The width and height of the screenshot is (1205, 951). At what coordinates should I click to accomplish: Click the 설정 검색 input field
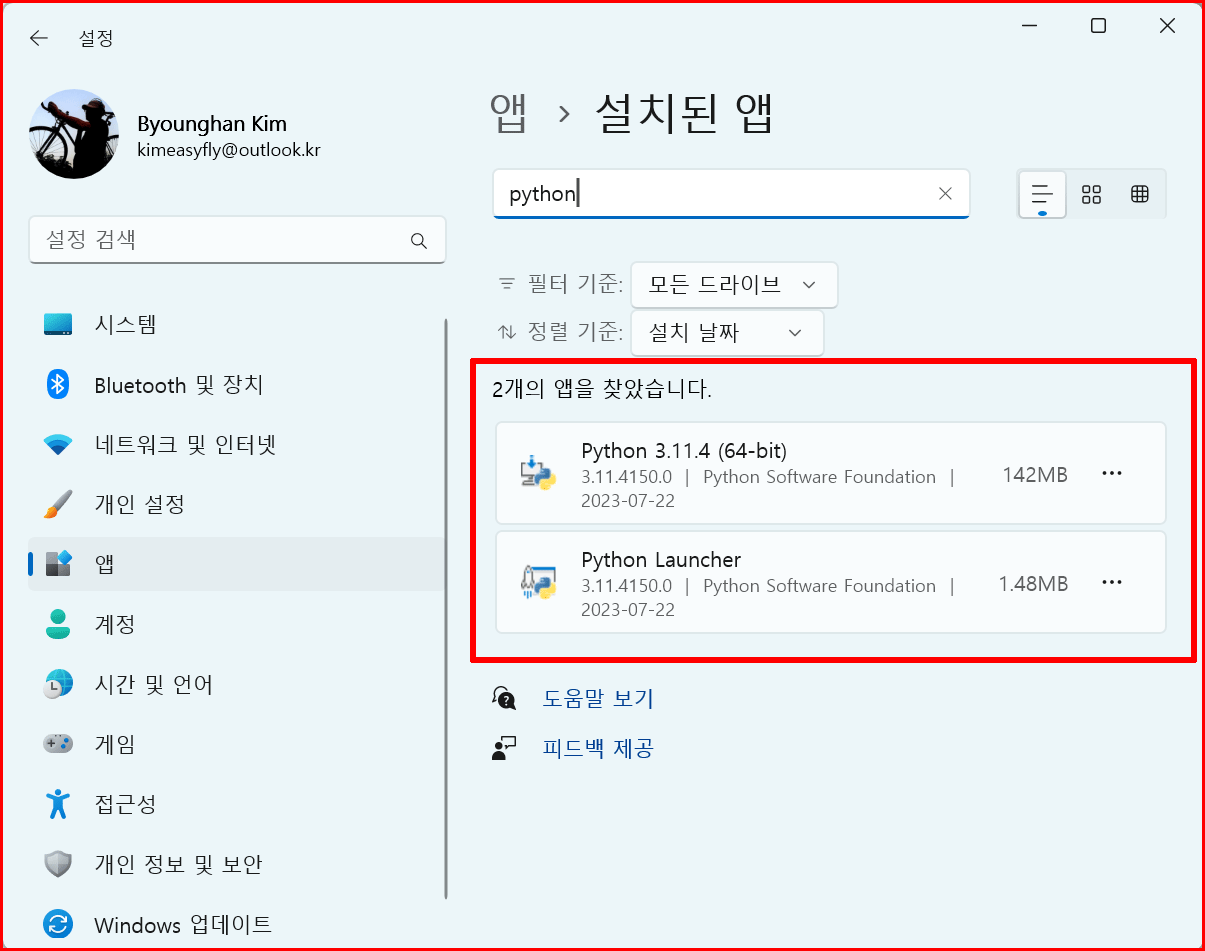pyautogui.click(x=237, y=240)
